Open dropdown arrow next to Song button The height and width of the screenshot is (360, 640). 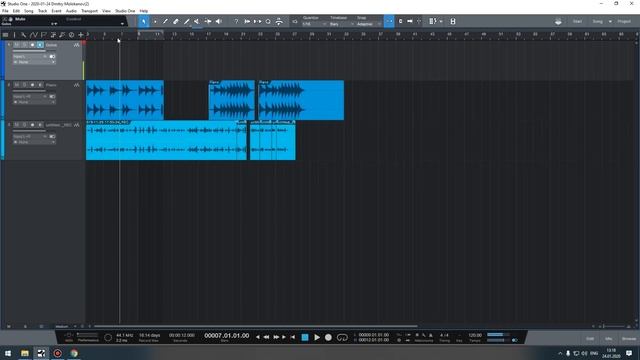[x=610, y=21]
